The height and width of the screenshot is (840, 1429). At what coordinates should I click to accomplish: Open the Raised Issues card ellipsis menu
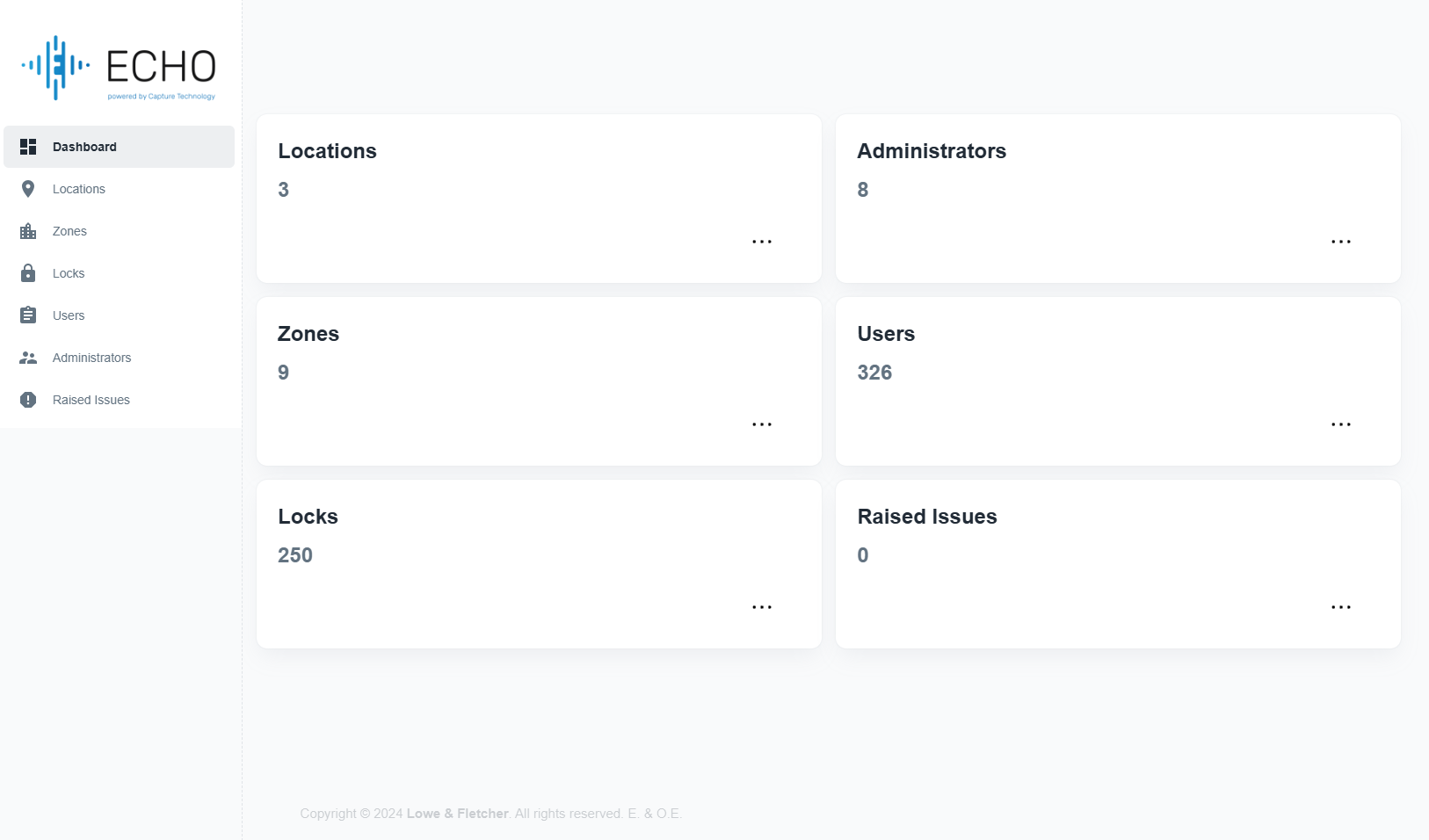point(1340,607)
